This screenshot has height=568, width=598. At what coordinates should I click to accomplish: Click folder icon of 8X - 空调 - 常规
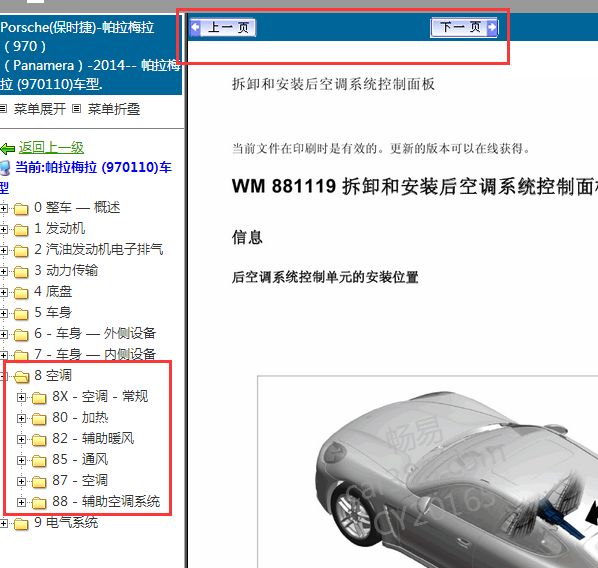[39, 397]
